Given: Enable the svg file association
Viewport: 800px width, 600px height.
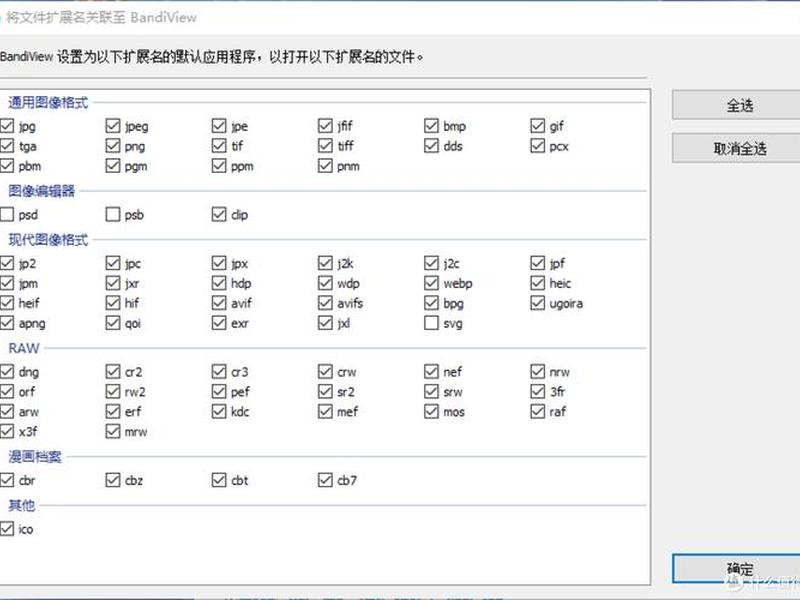Looking at the screenshot, I should (x=431, y=323).
